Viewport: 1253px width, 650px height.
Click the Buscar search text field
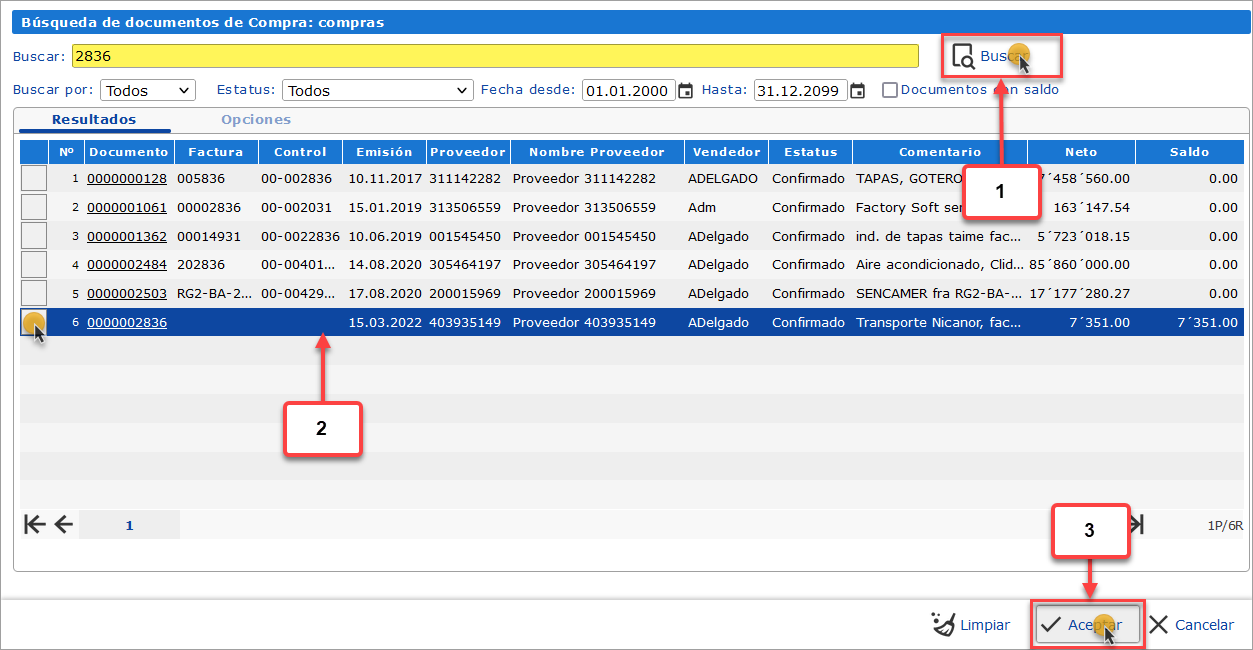[x=494, y=56]
